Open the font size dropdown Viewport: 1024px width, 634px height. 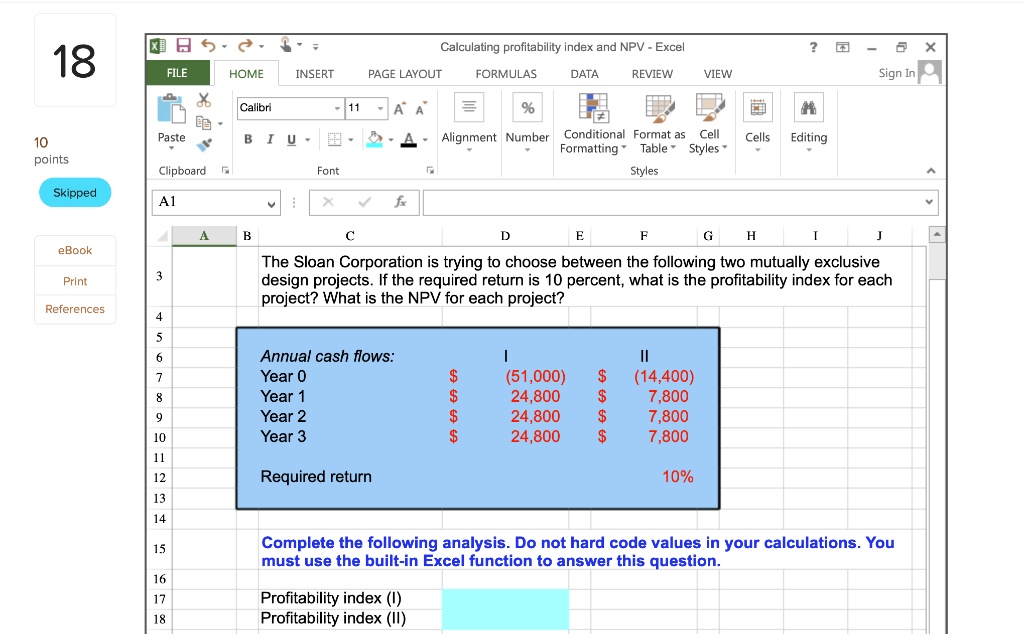pos(381,107)
